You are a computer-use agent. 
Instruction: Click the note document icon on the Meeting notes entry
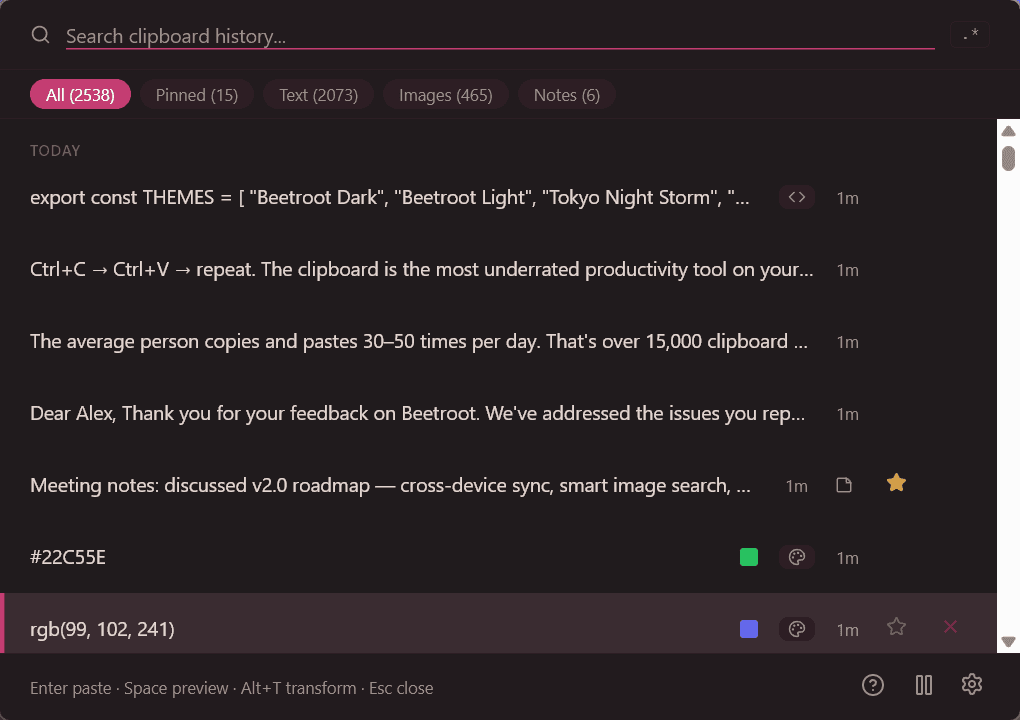coord(844,483)
